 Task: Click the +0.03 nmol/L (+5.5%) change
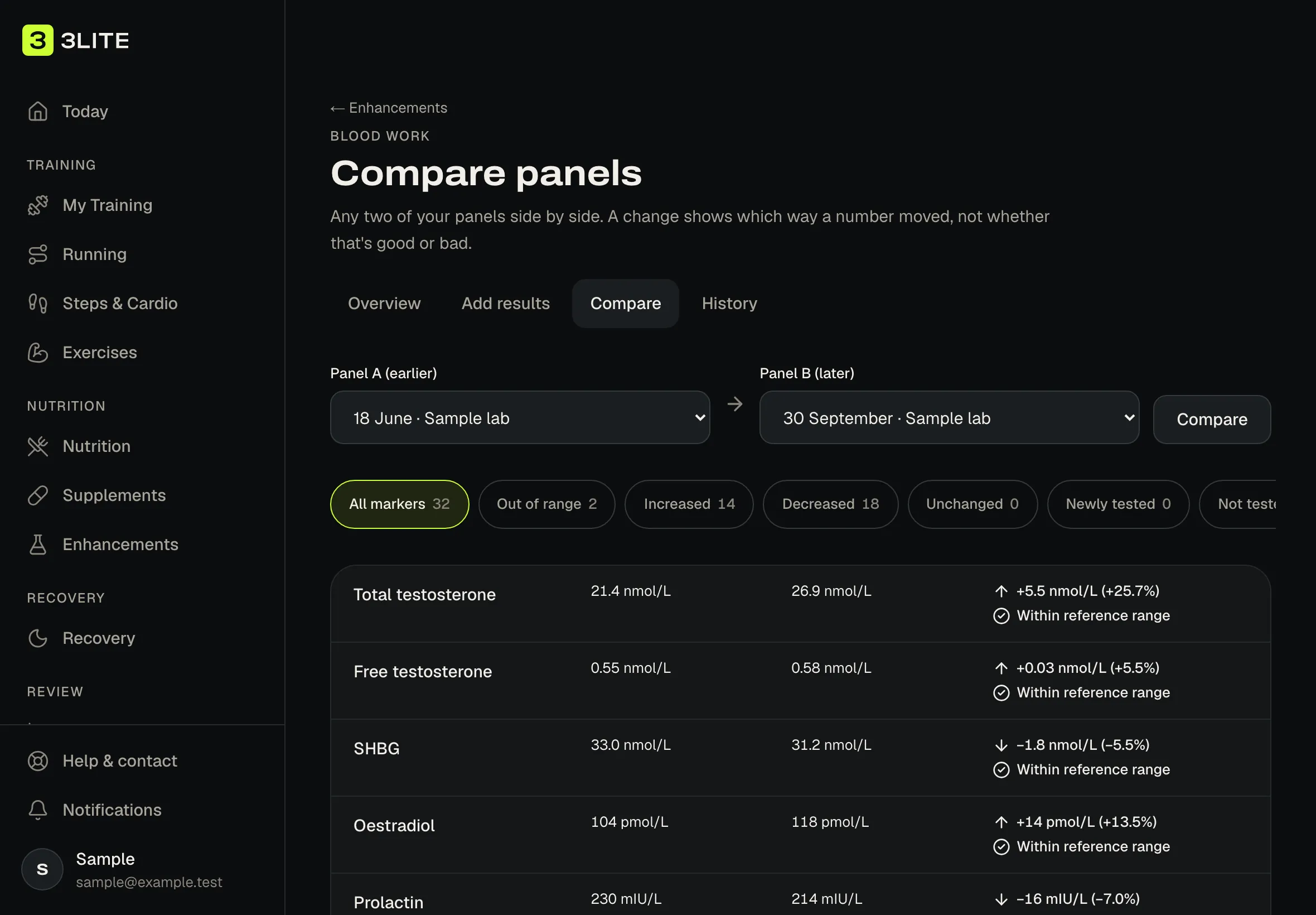click(x=1087, y=668)
